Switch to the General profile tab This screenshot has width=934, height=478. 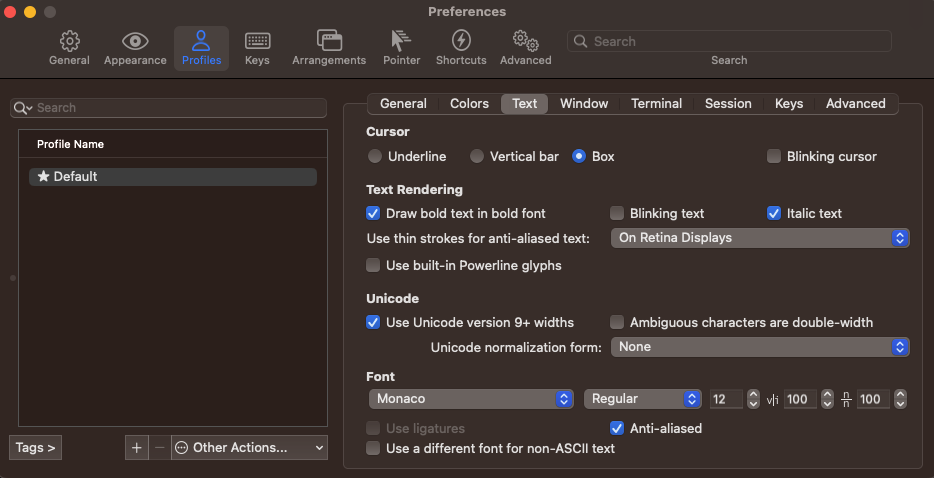click(403, 104)
